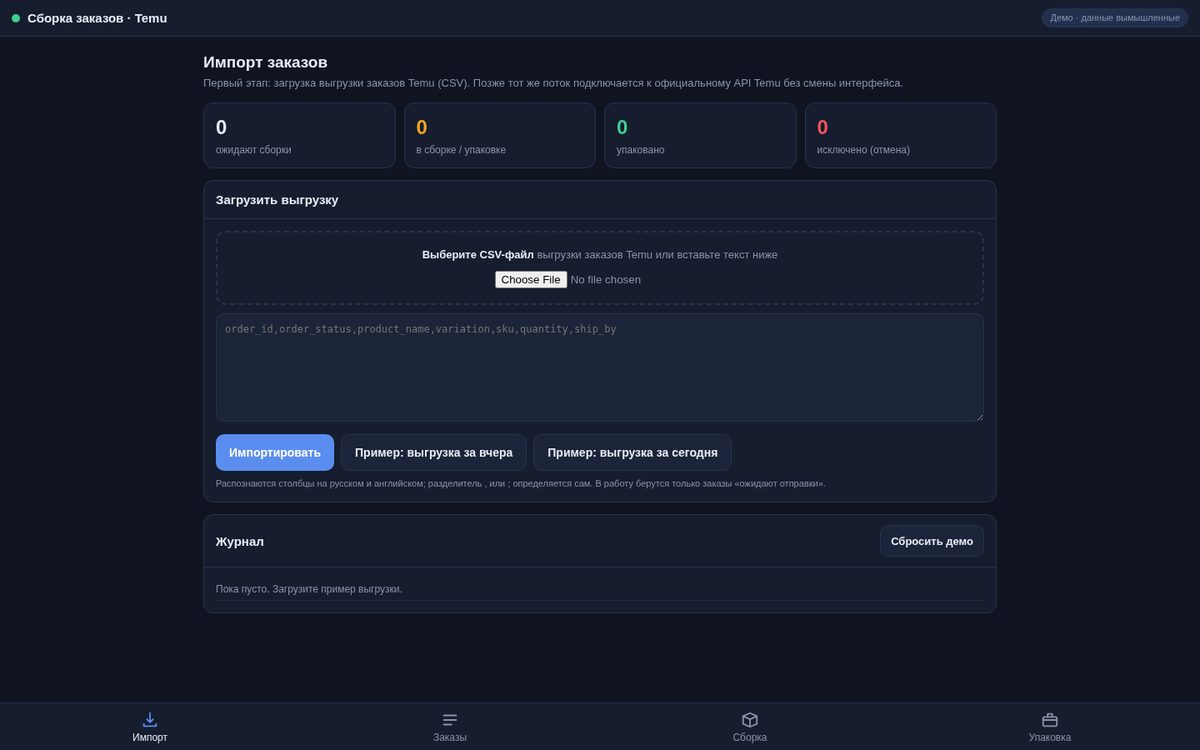Click the 'Импорт заказов' heading
The height and width of the screenshot is (750, 1200).
pos(265,62)
